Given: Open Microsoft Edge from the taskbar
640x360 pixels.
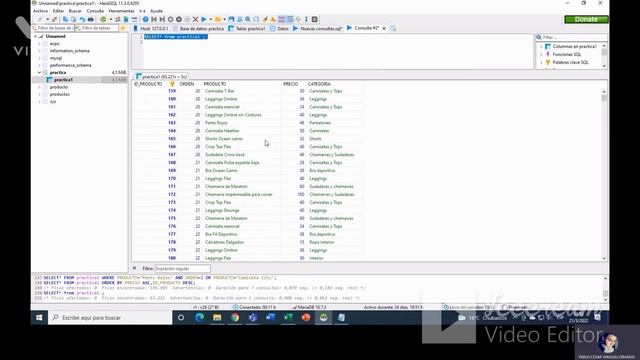Looking at the screenshot, I should [199, 317].
